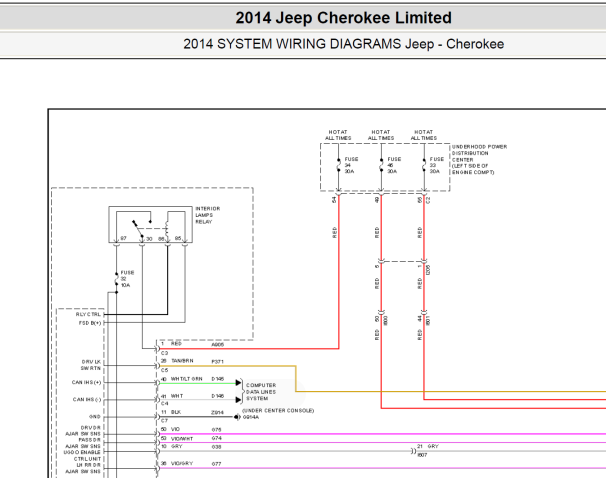Click the CAN IHS (+) label

[86, 382]
